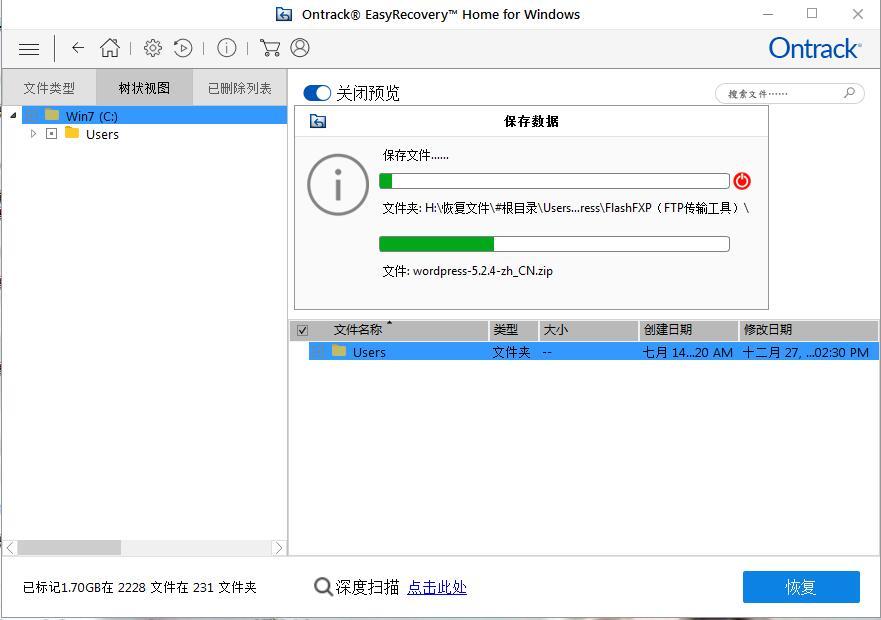
Task: Sort by 文件名称 column header
Action: click(389, 330)
